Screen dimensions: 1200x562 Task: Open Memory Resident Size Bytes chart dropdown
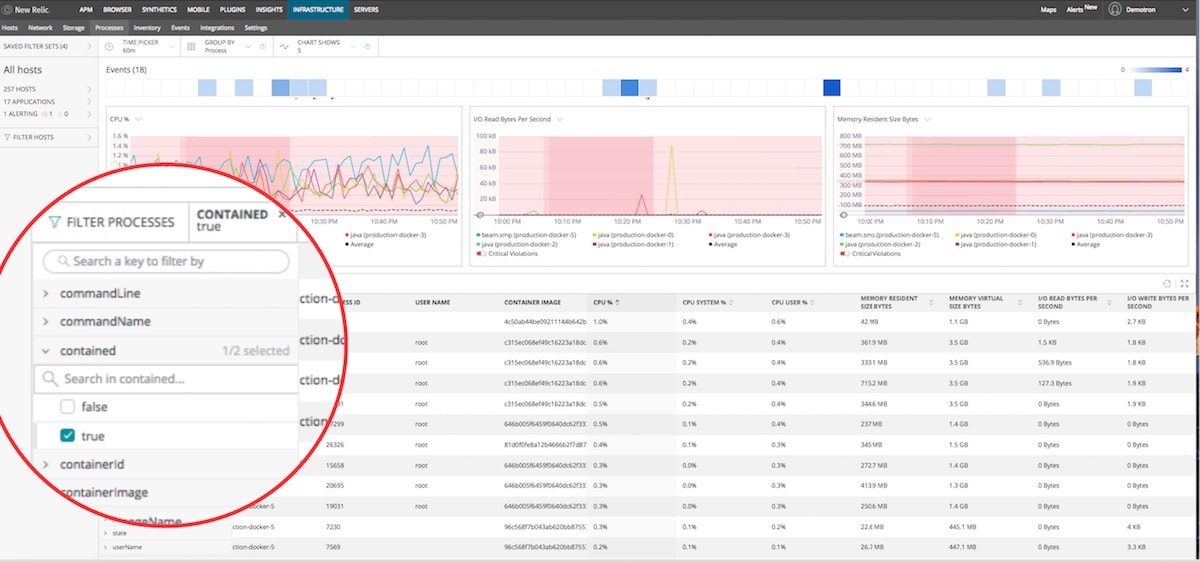tap(926, 119)
